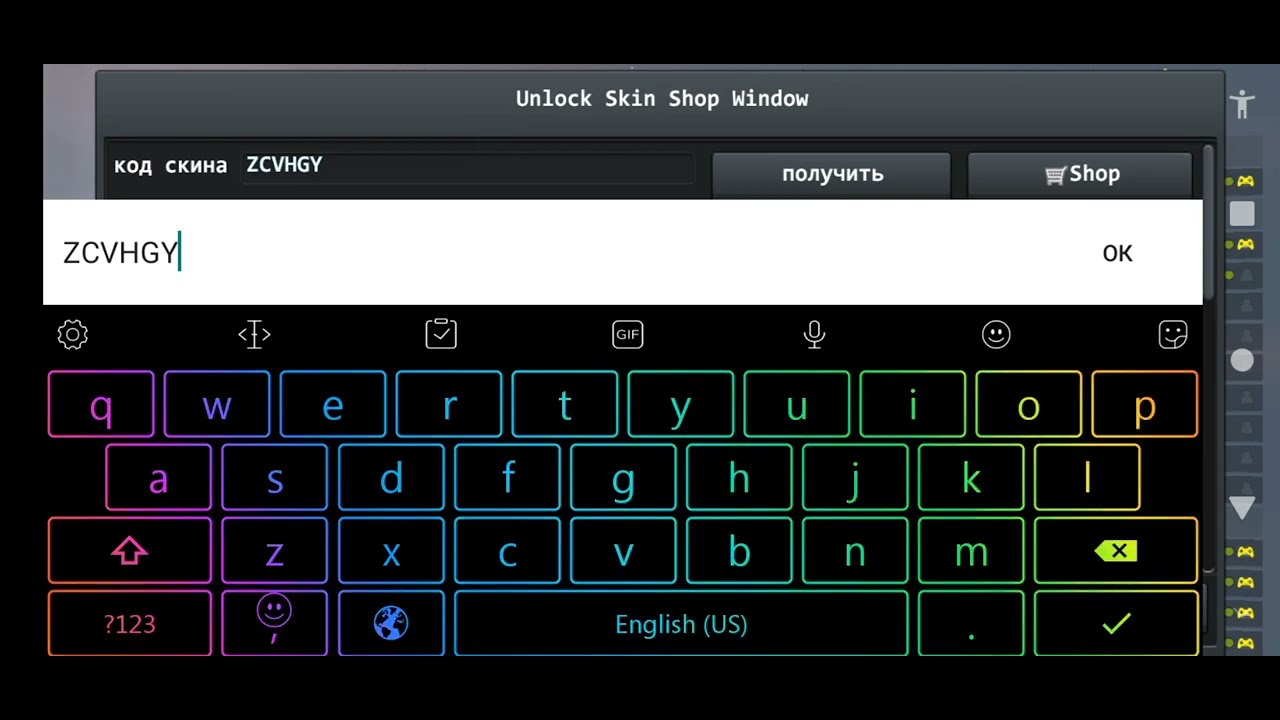Open keyboard settings gear icon
Viewport: 1280px width, 720px height.
click(x=73, y=334)
